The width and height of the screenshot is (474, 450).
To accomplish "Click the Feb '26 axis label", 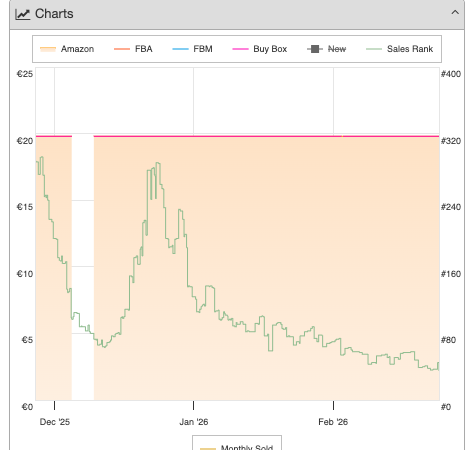I will point(333,422).
